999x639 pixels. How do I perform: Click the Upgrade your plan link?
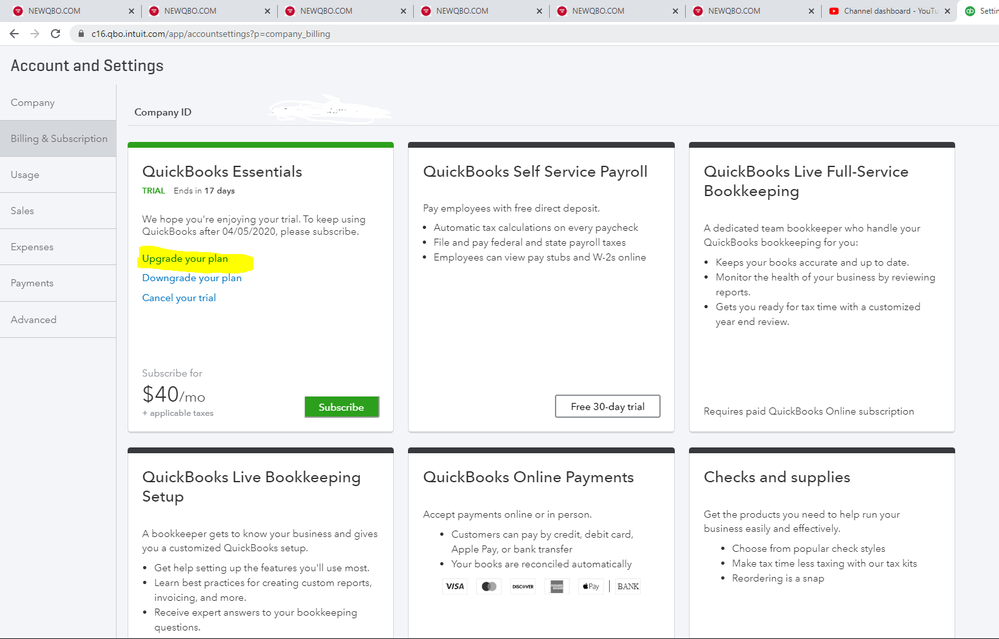185,259
